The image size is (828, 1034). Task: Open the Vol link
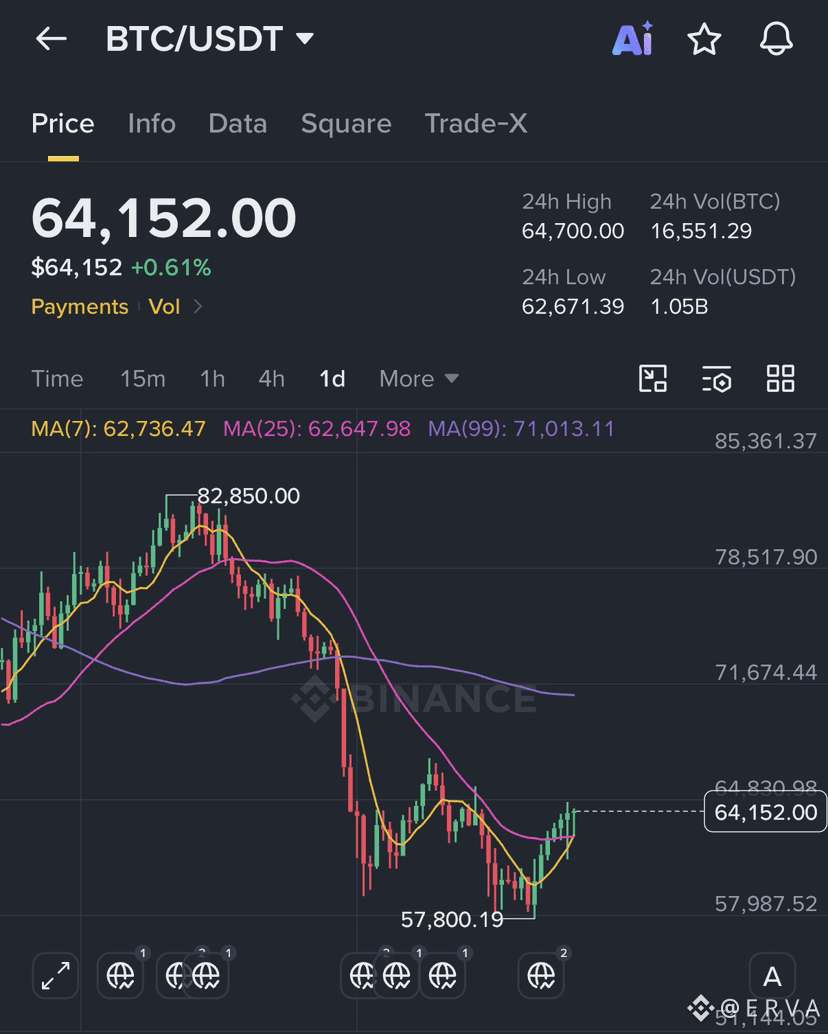coord(164,307)
